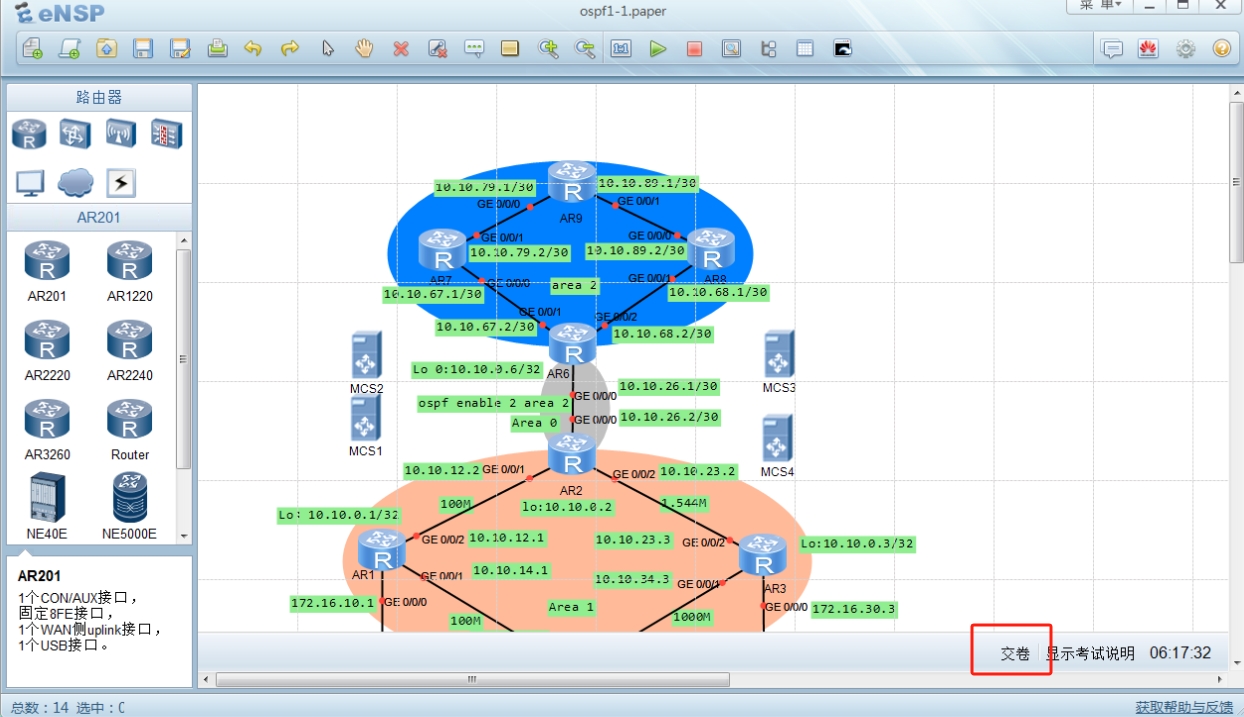1244x717 pixels.
Task: Click 显示考试说明 to show exam instructions
Action: coord(1090,653)
